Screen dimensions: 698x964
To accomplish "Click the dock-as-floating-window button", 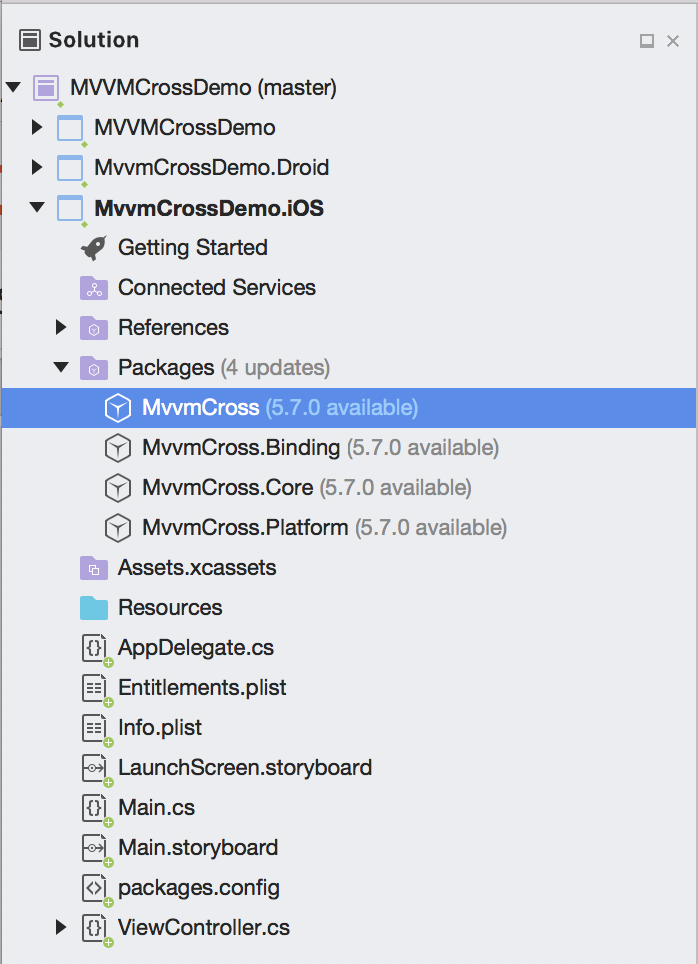I will tap(646, 40).
